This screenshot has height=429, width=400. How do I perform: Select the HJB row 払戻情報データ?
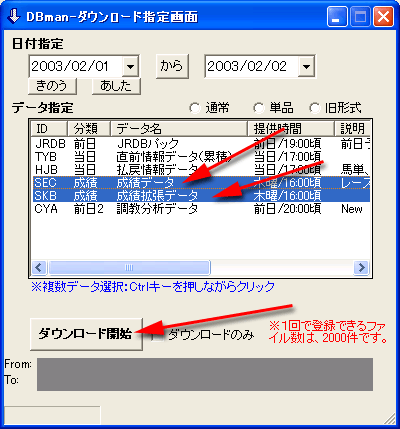pyautogui.click(x=201, y=170)
